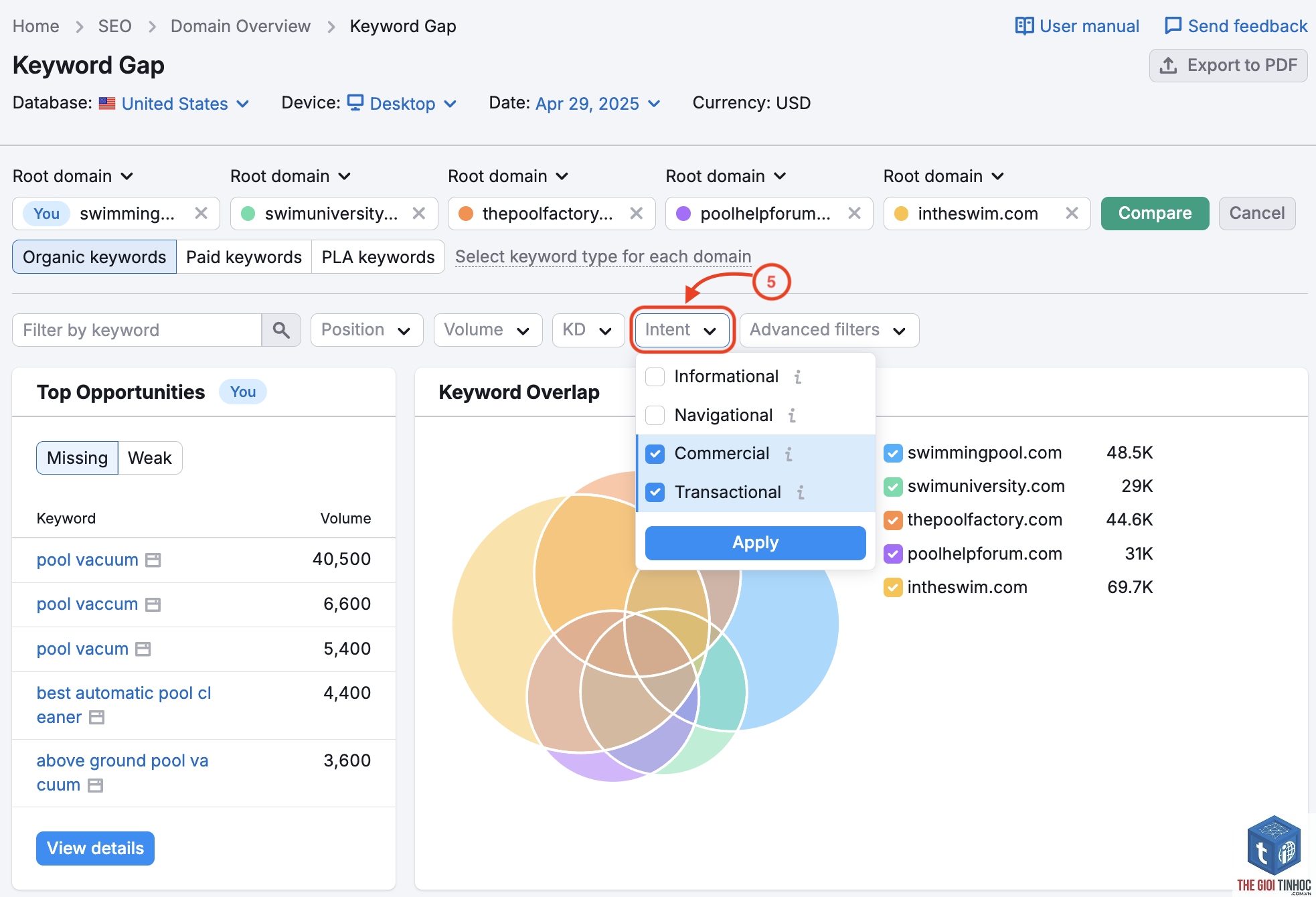Click the breadcrumb chevron after Home
The height and width of the screenshot is (897, 1316).
coord(80,27)
